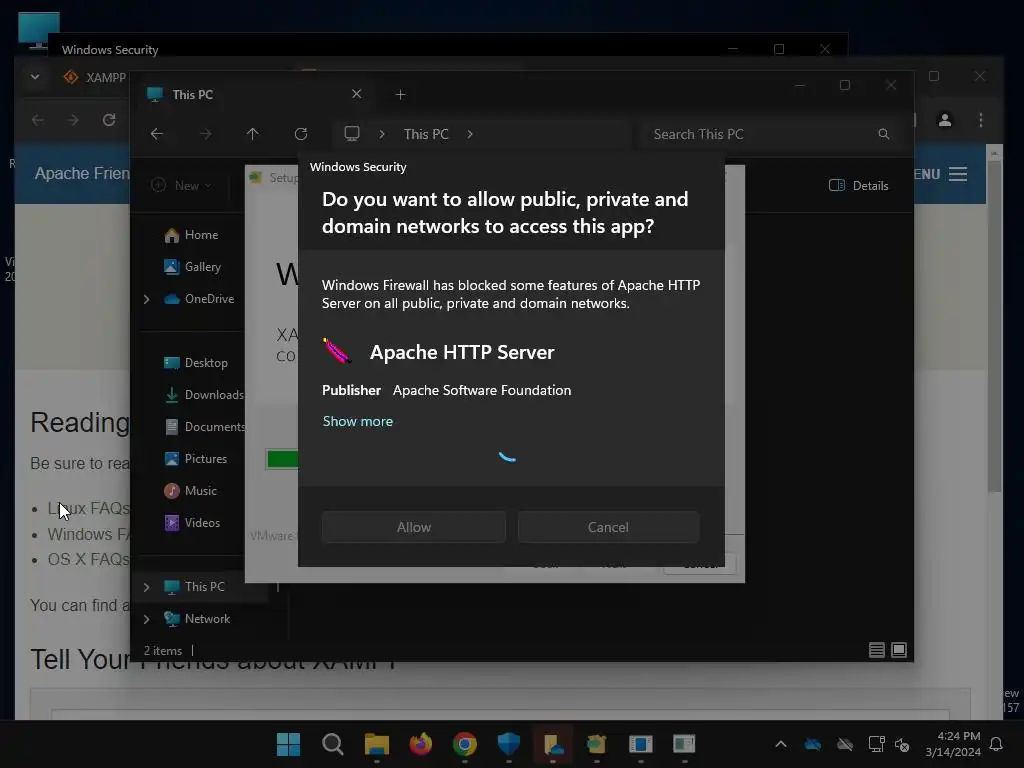This screenshot has height=768, width=1024.
Task: Click Cancel in the Windows Security dialog
Action: click(608, 527)
